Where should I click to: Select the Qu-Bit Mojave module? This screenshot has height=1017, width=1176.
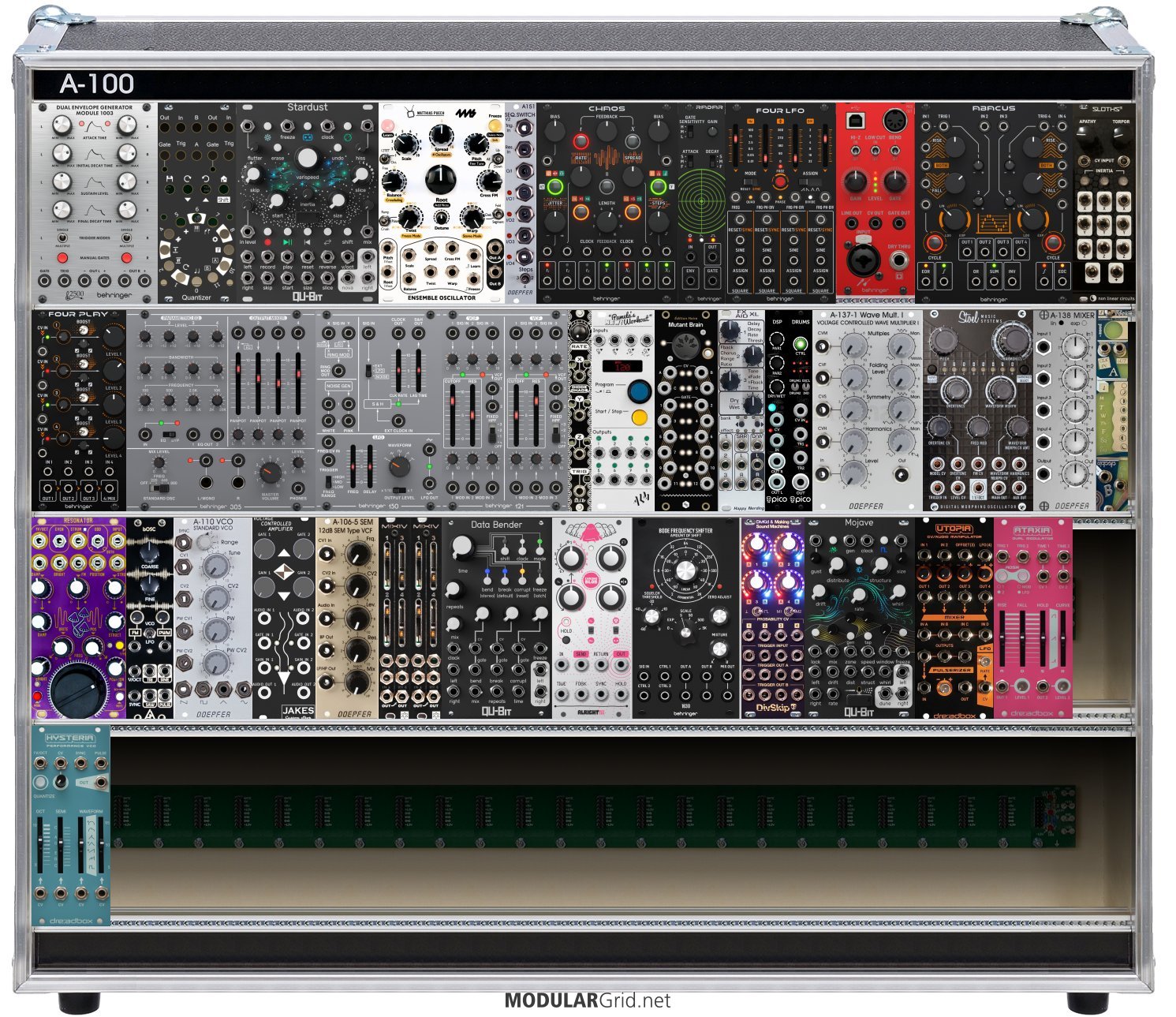coord(860,618)
